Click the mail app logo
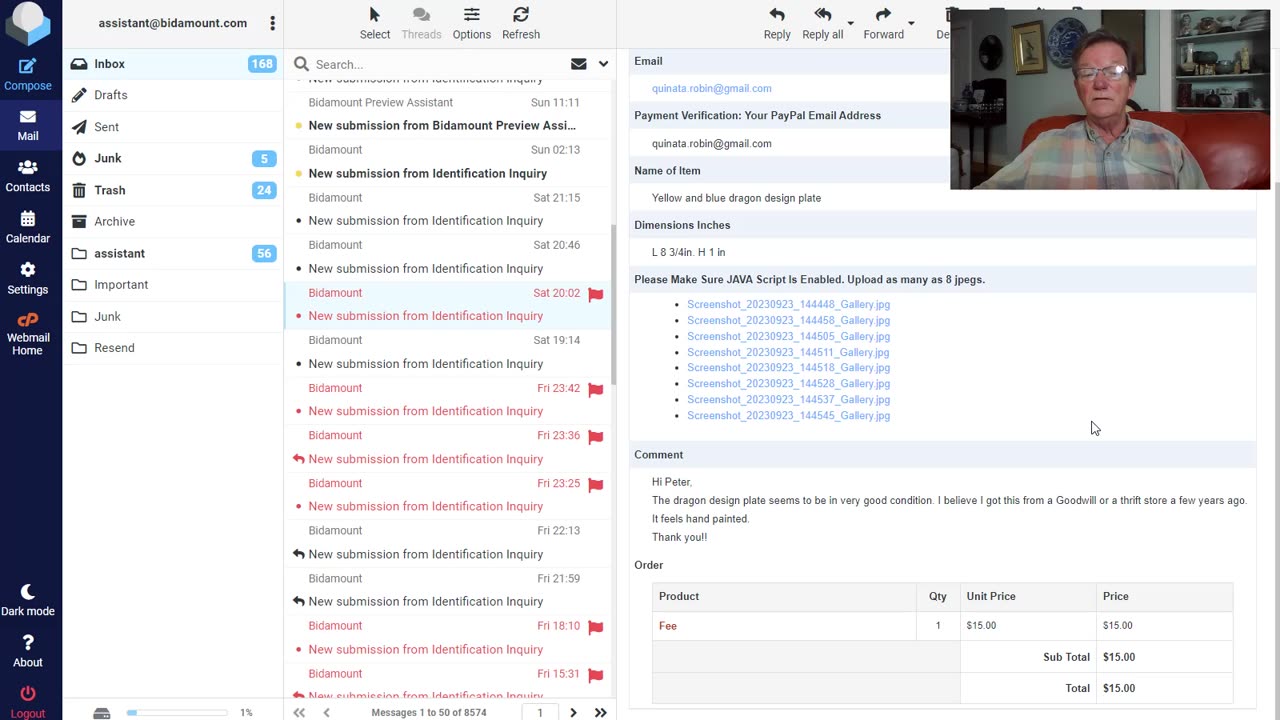 click(27, 24)
